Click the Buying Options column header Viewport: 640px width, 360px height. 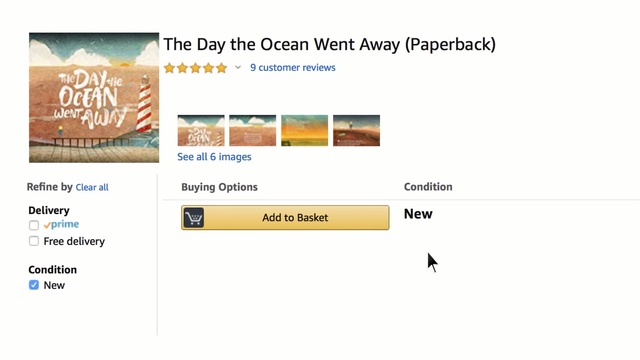point(220,187)
